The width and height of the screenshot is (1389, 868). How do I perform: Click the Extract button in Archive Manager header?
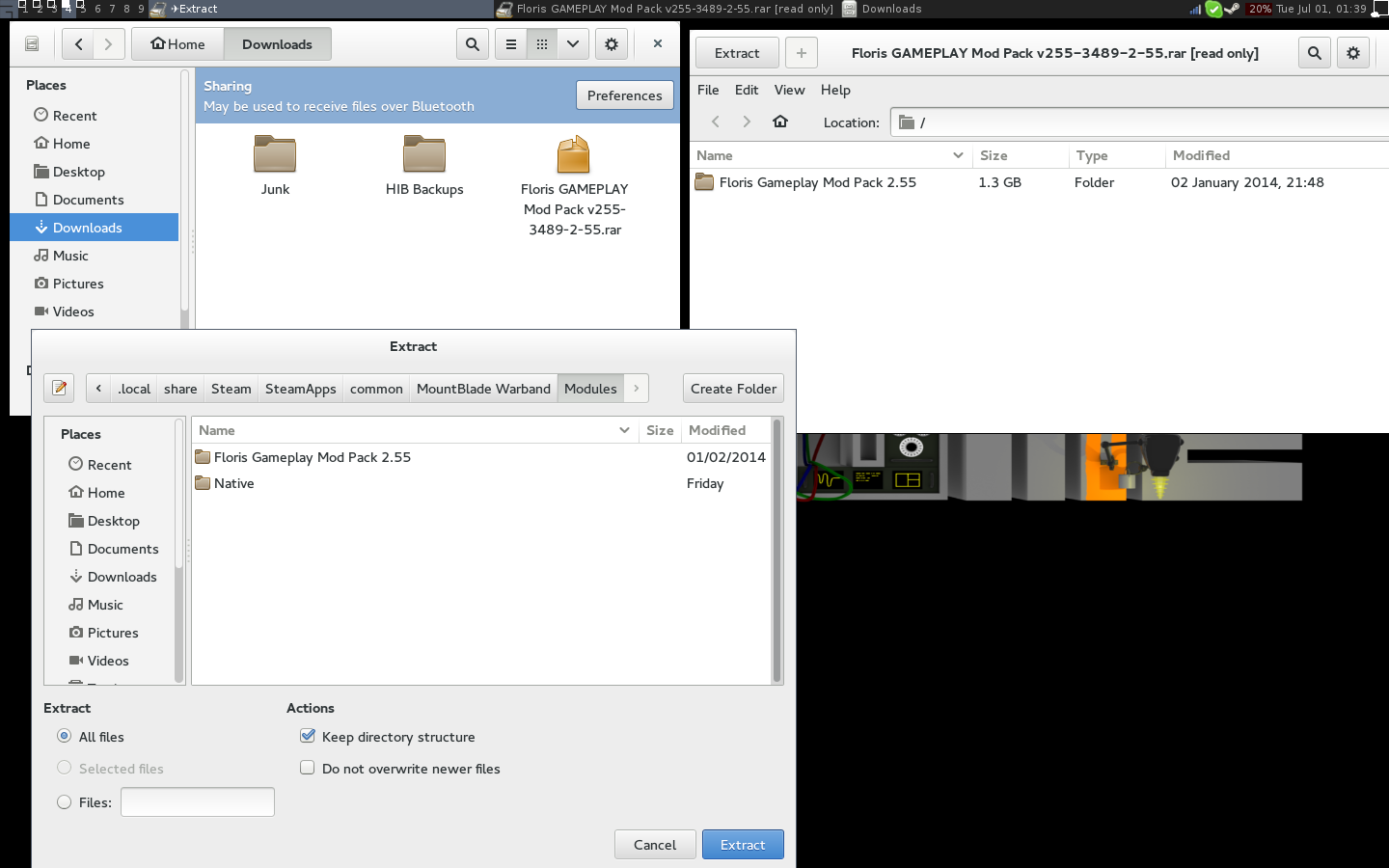(737, 53)
